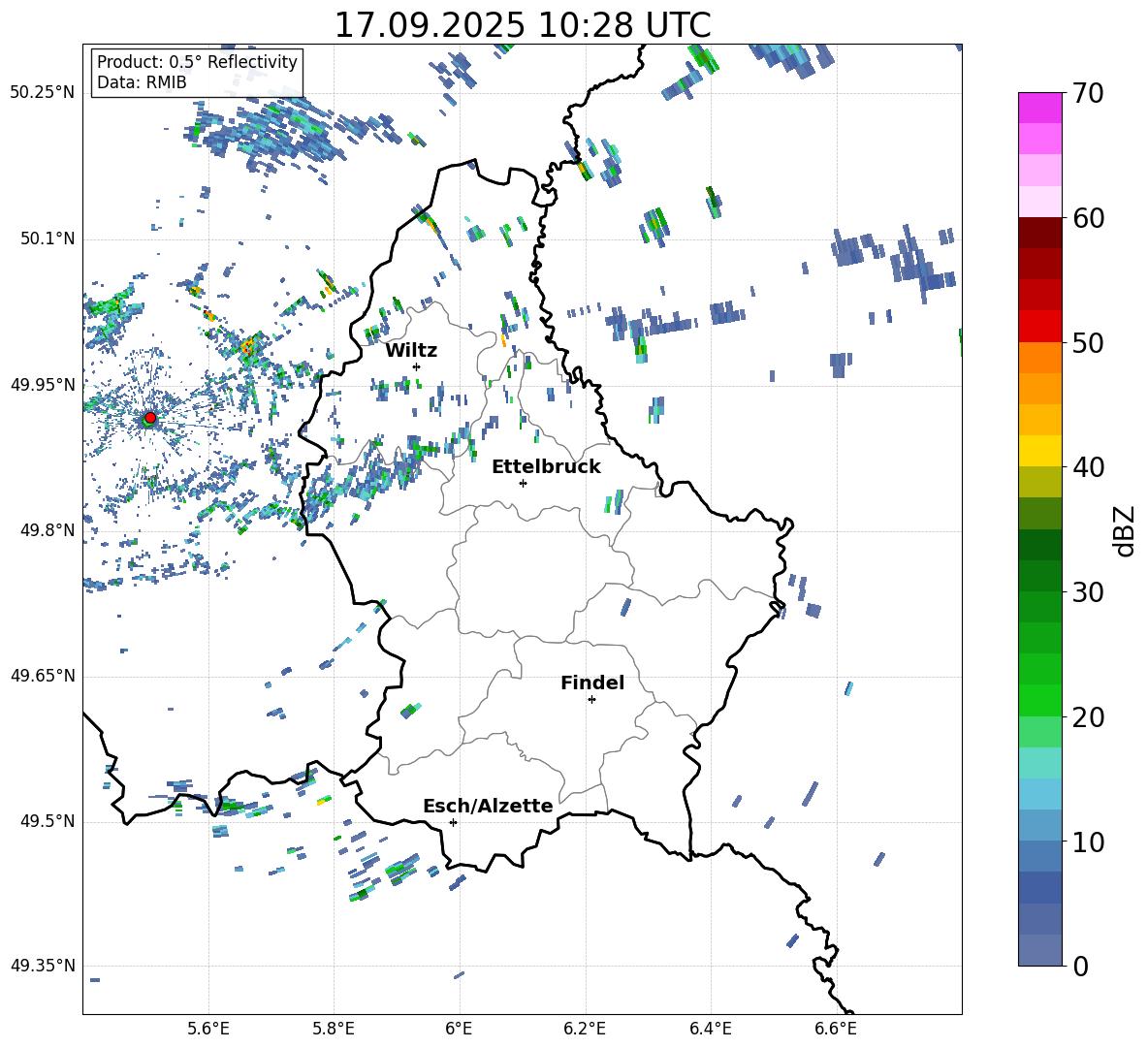Pick the bright red colorbar swatch above 50

click(1040, 326)
